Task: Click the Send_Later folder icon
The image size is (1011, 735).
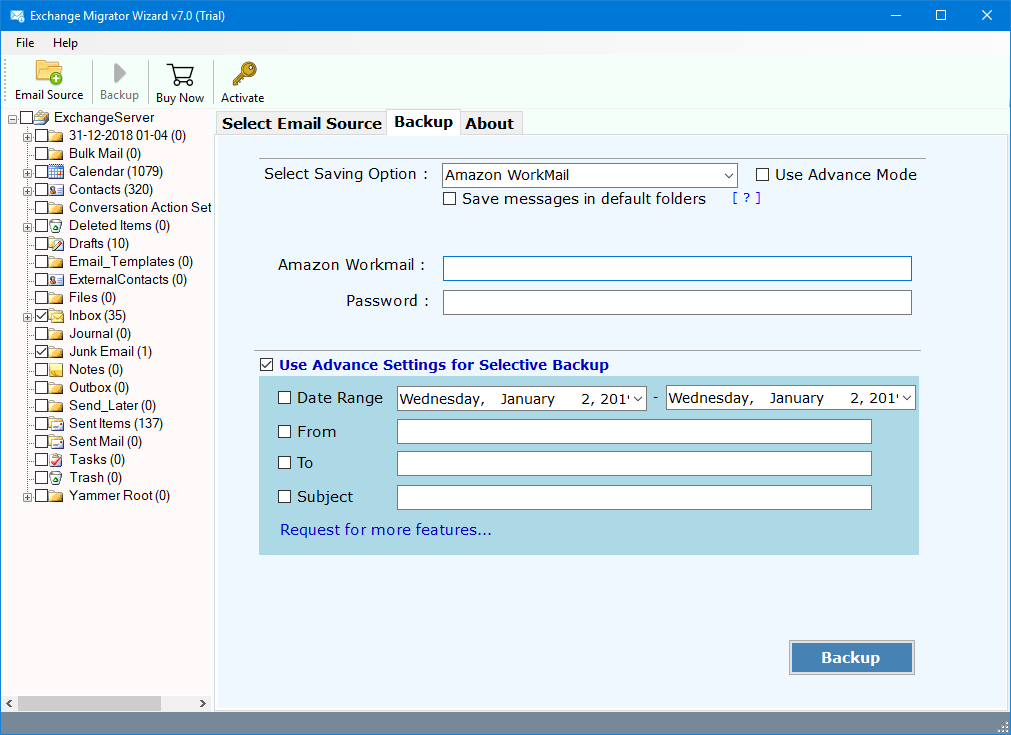Action: (x=57, y=406)
